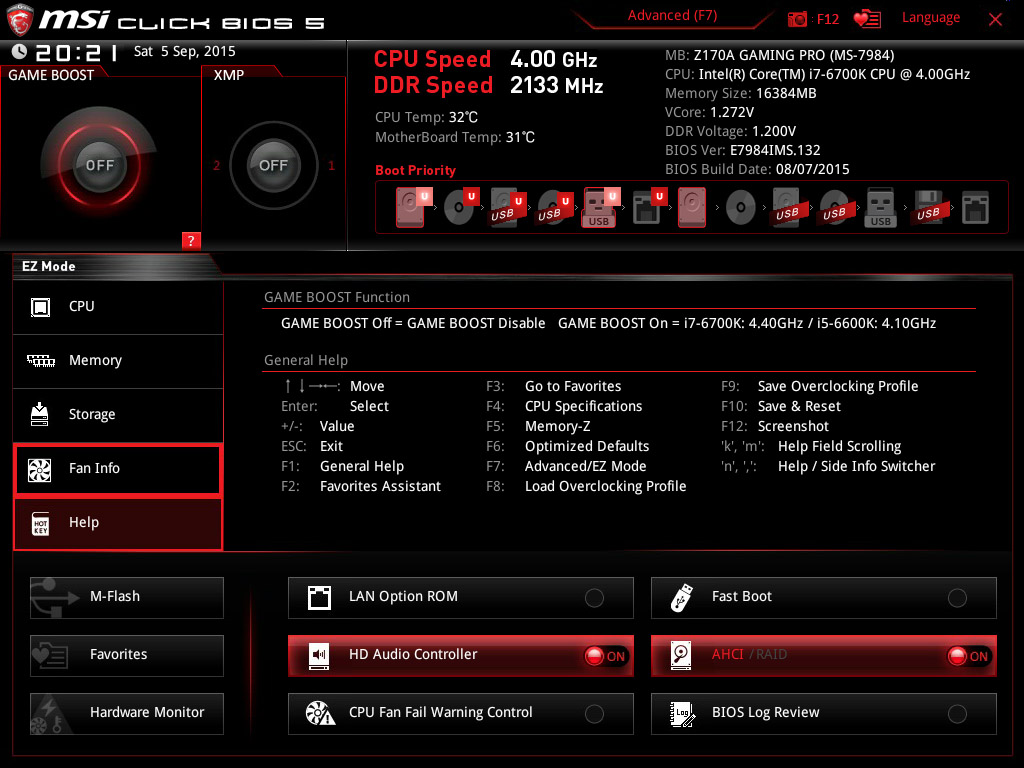Click the "MB: Z170A GAMING PRO (MS-7984)" line

[780, 56]
